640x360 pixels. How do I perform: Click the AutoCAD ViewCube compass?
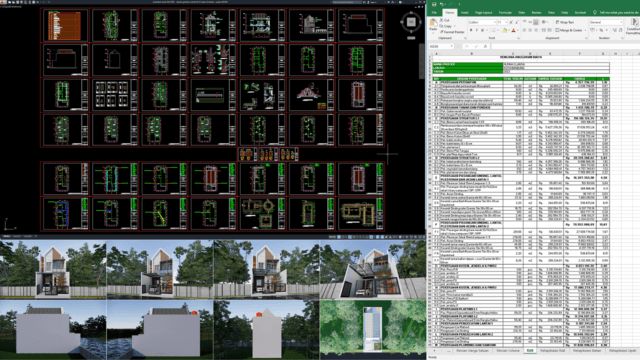pos(411,22)
